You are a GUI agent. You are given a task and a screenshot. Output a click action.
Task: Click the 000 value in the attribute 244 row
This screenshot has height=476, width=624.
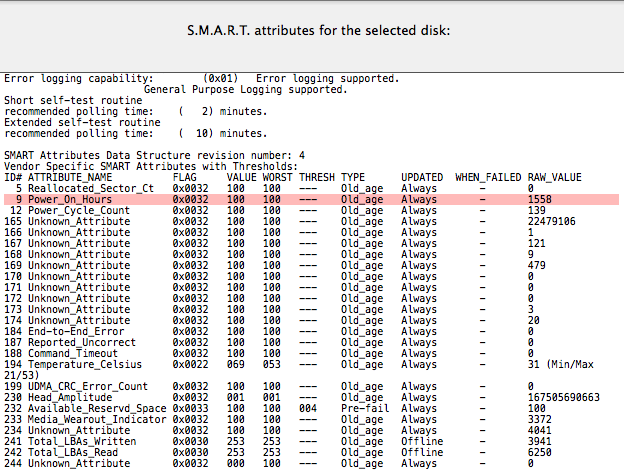point(236,464)
